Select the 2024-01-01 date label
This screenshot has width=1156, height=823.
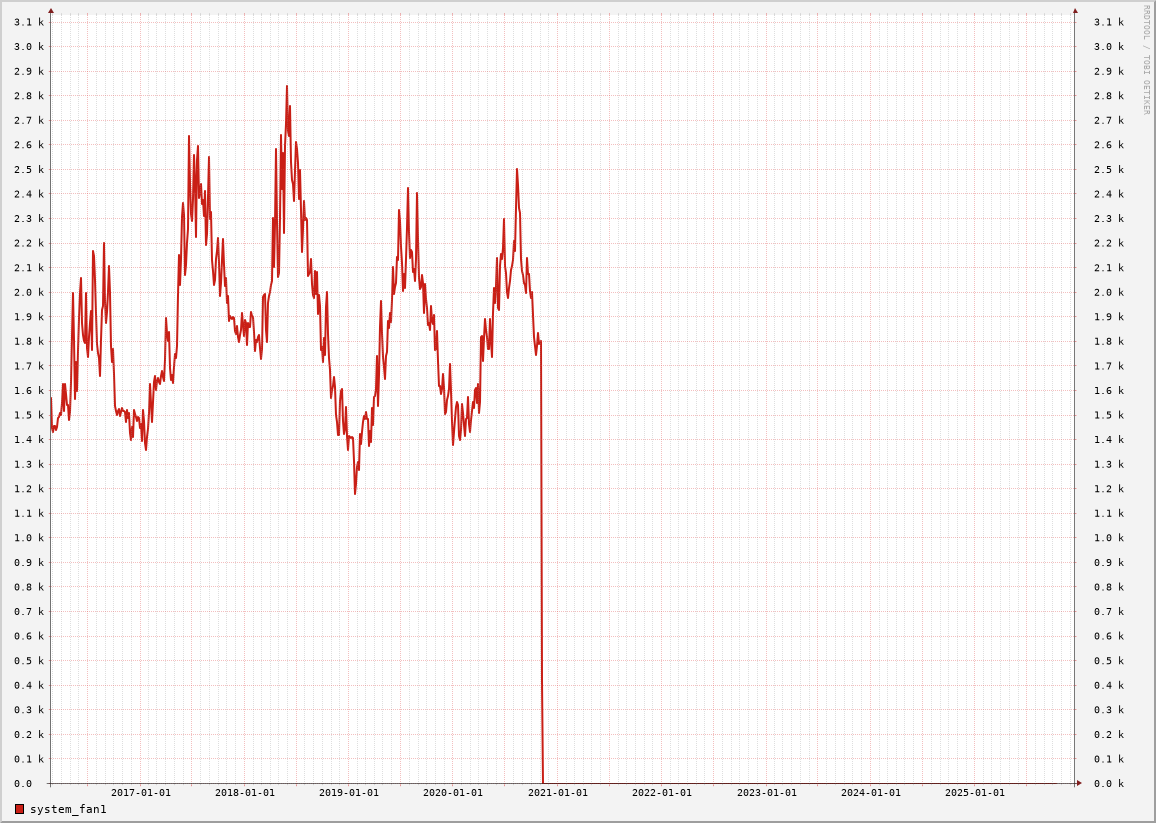point(871,793)
